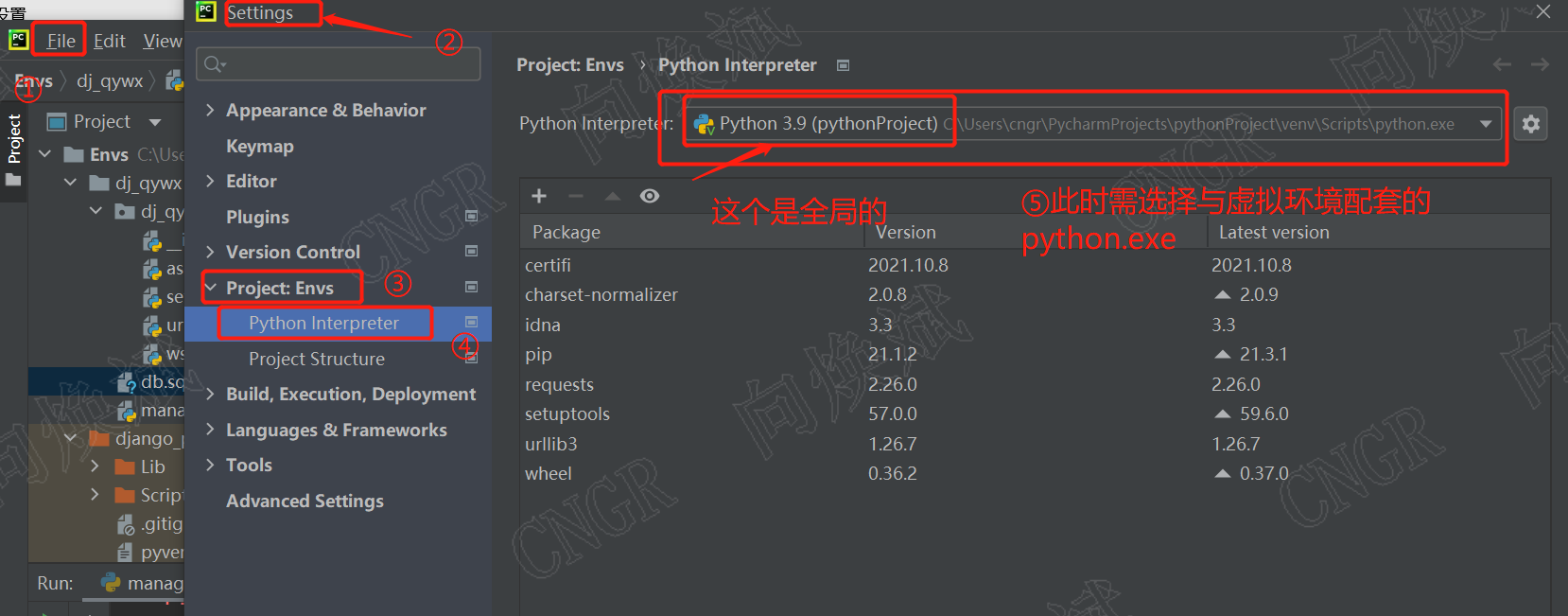Open the Edit menu
The image size is (1568, 616).
click(109, 41)
